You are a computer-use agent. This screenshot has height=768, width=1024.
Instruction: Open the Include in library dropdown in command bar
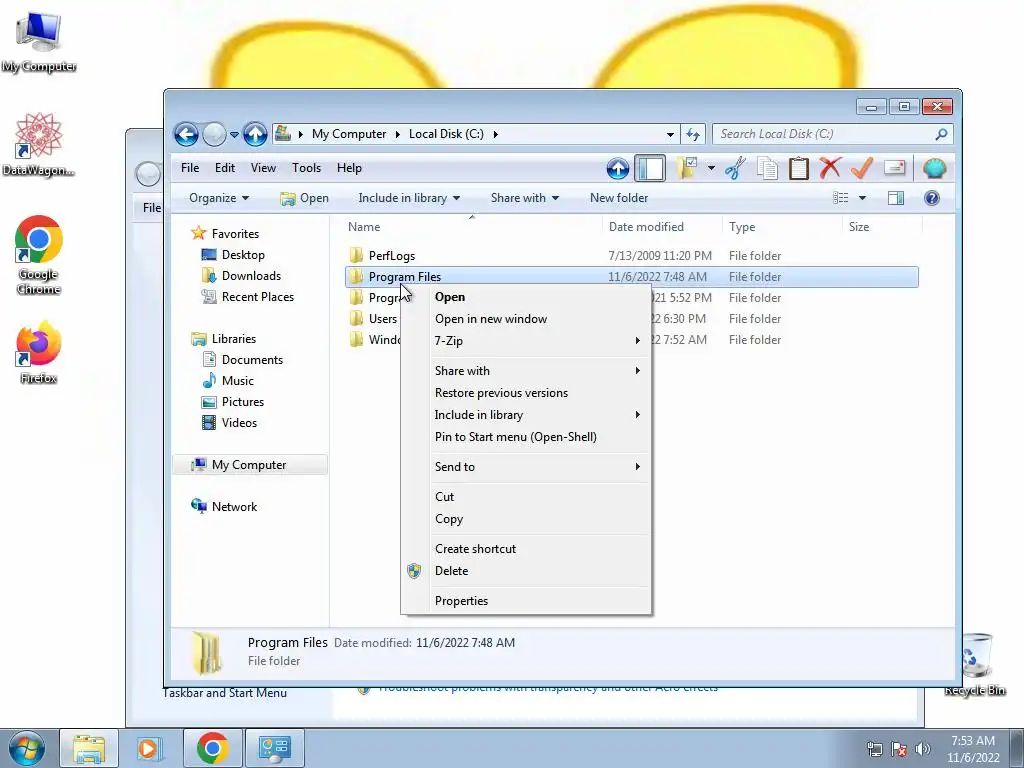[409, 198]
